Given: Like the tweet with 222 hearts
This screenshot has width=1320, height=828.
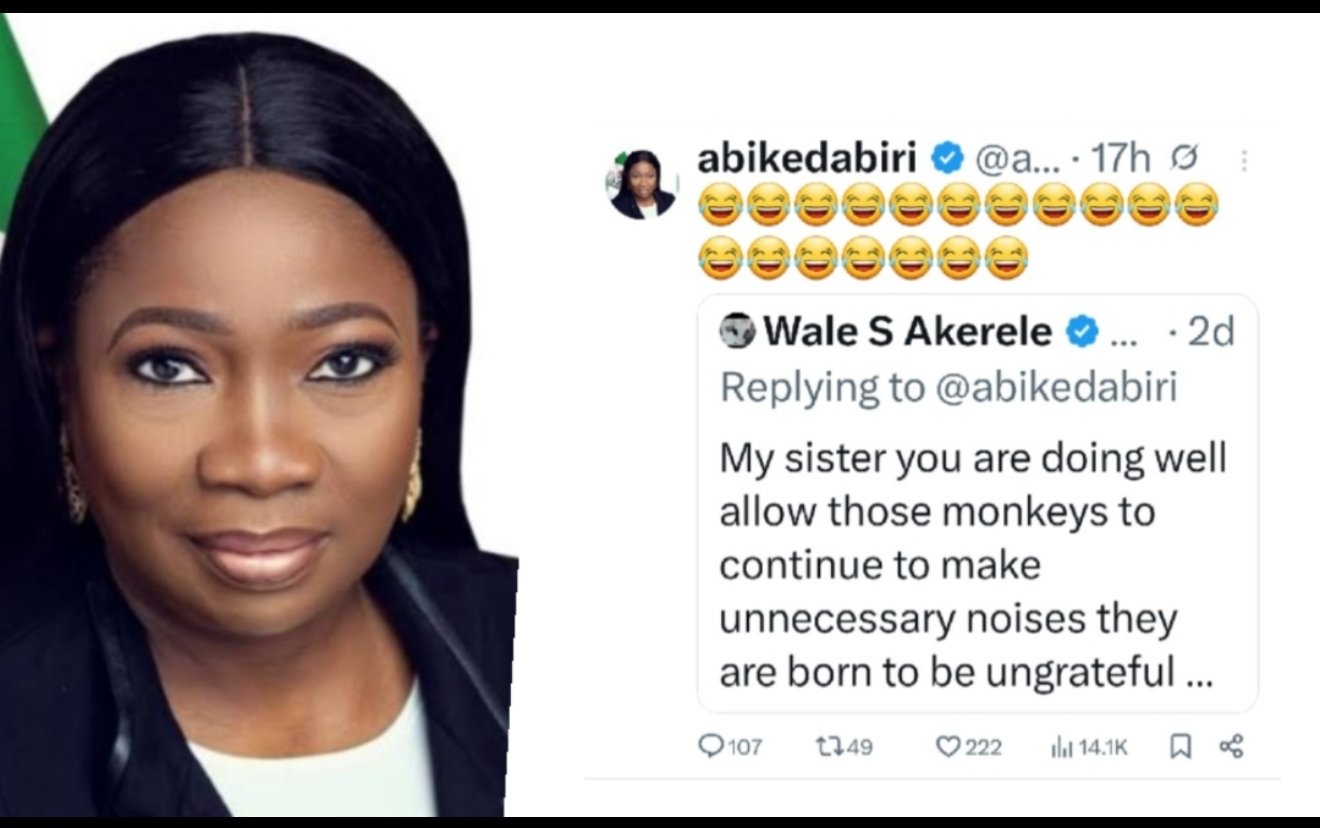Looking at the screenshot, I should tap(948, 746).
